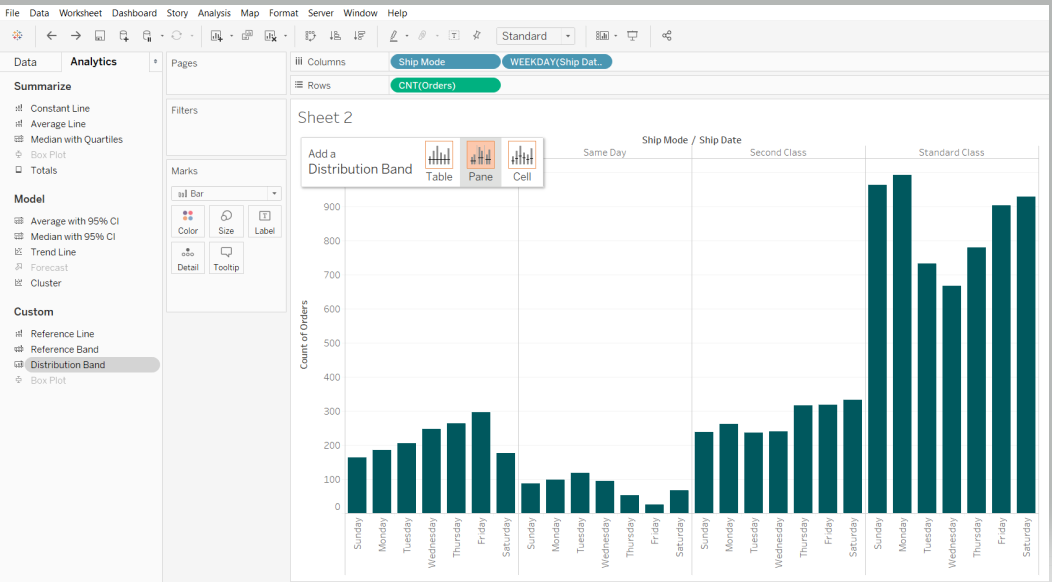Open the Analysis menu
This screenshot has width=1052, height=582.
[214, 13]
